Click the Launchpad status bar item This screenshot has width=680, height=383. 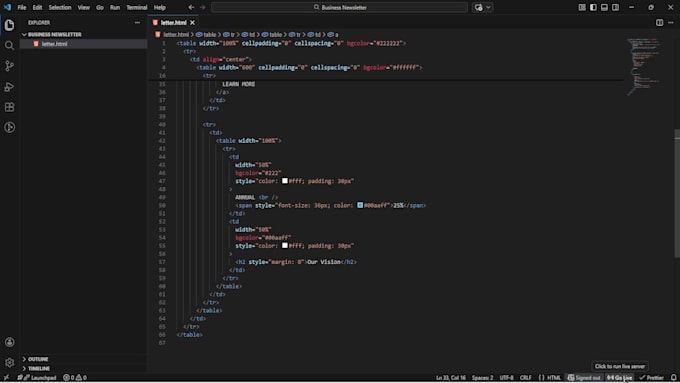[37, 378]
